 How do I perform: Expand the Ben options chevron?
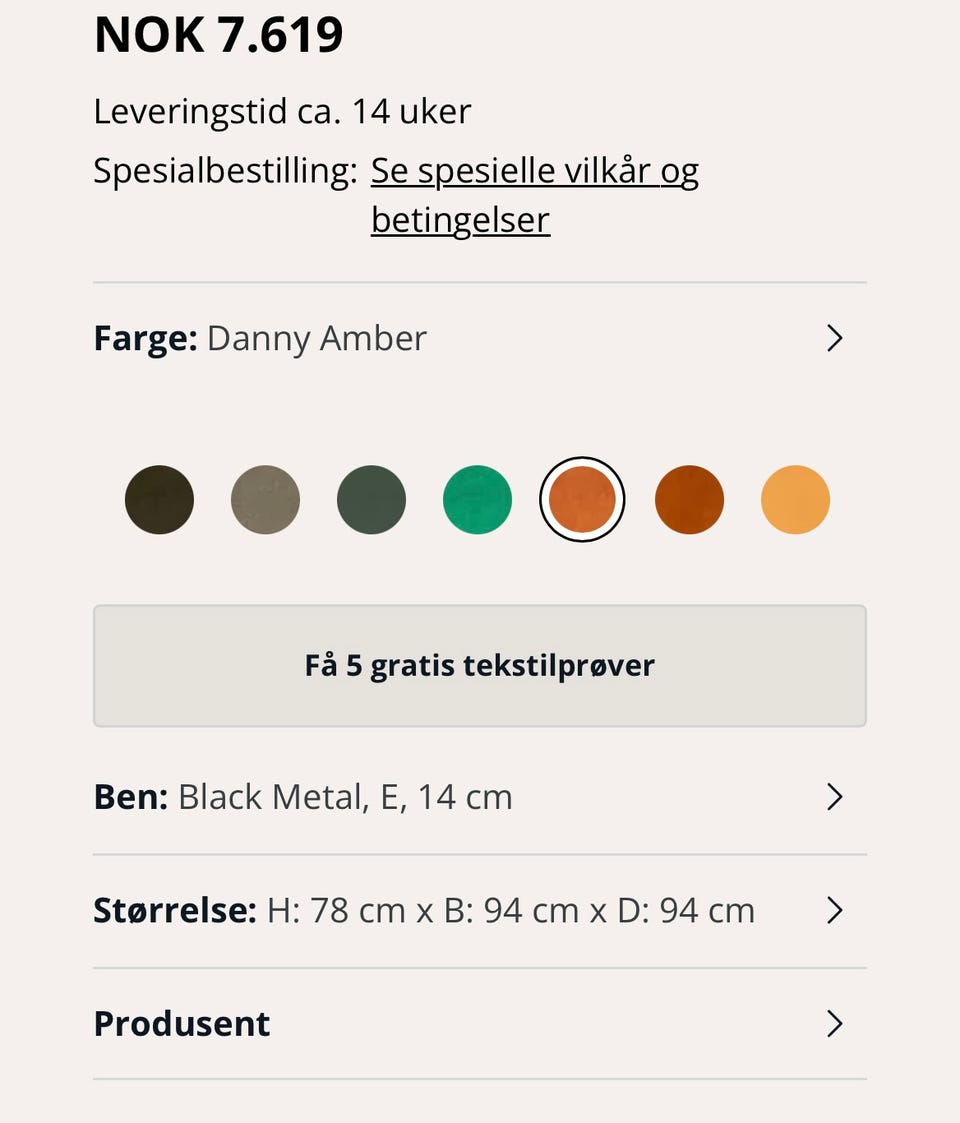tap(835, 796)
